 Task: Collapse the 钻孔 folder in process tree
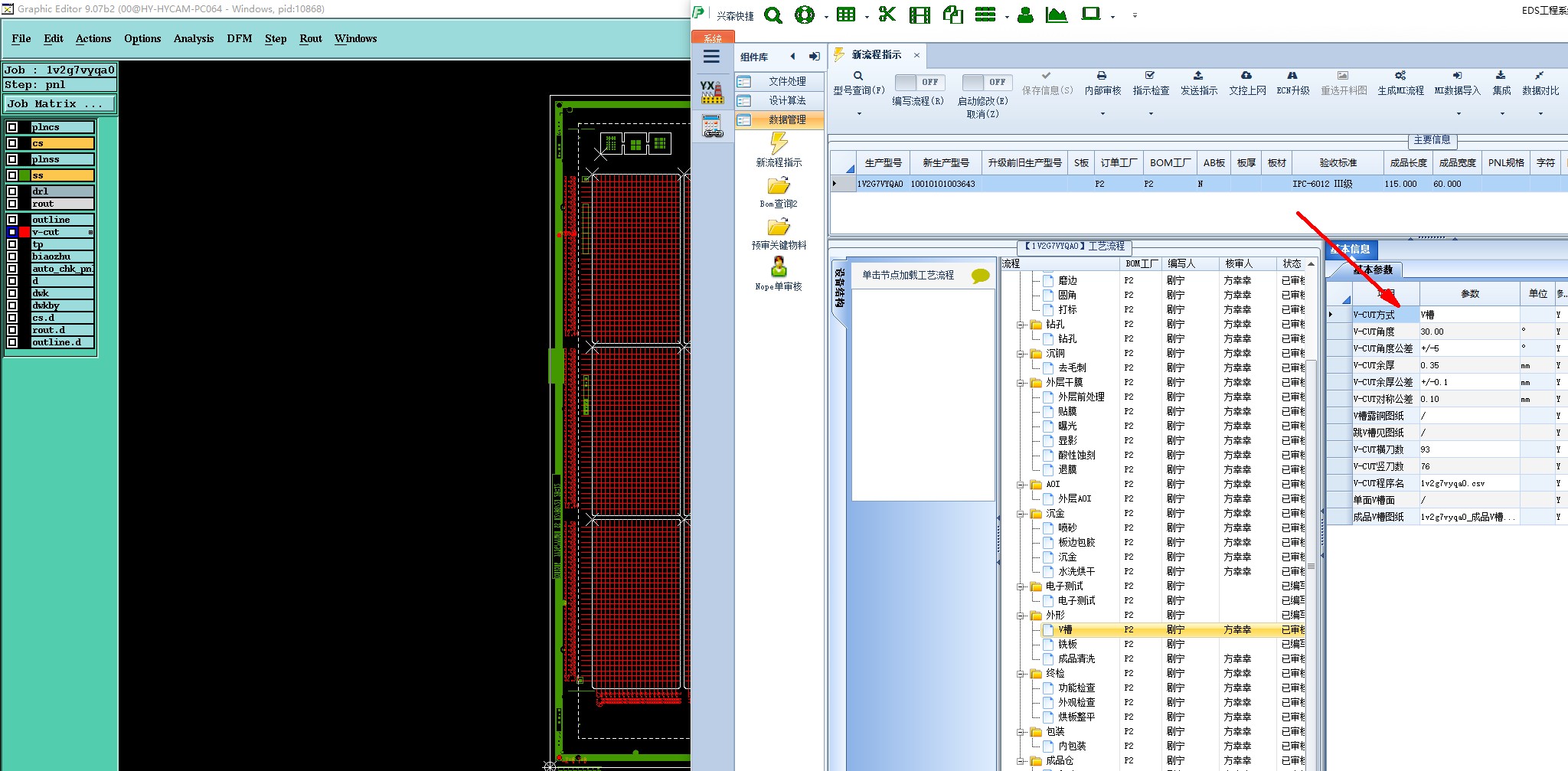[x=1021, y=325]
